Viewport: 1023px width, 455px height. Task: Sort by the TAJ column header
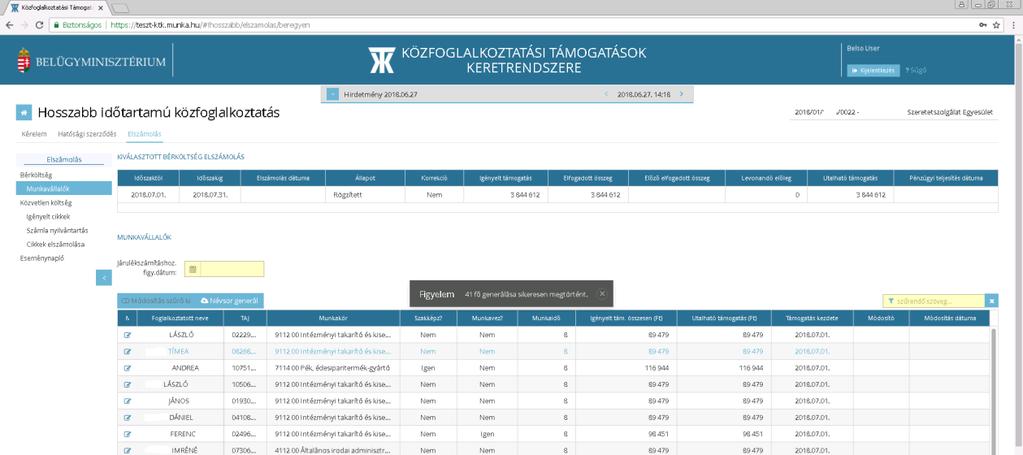[x=245, y=319]
